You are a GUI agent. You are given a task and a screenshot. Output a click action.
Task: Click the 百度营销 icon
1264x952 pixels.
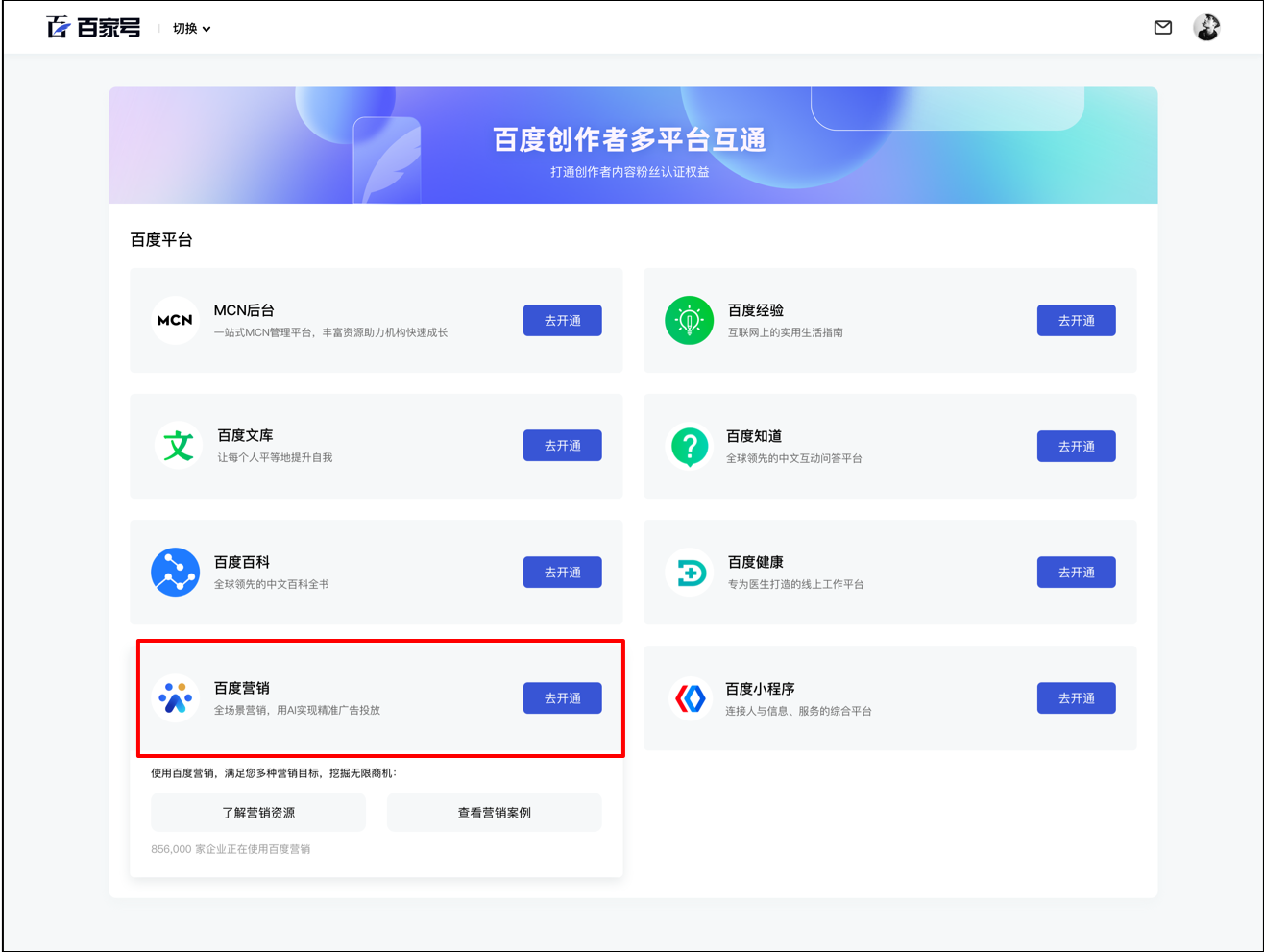[x=175, y=698]
